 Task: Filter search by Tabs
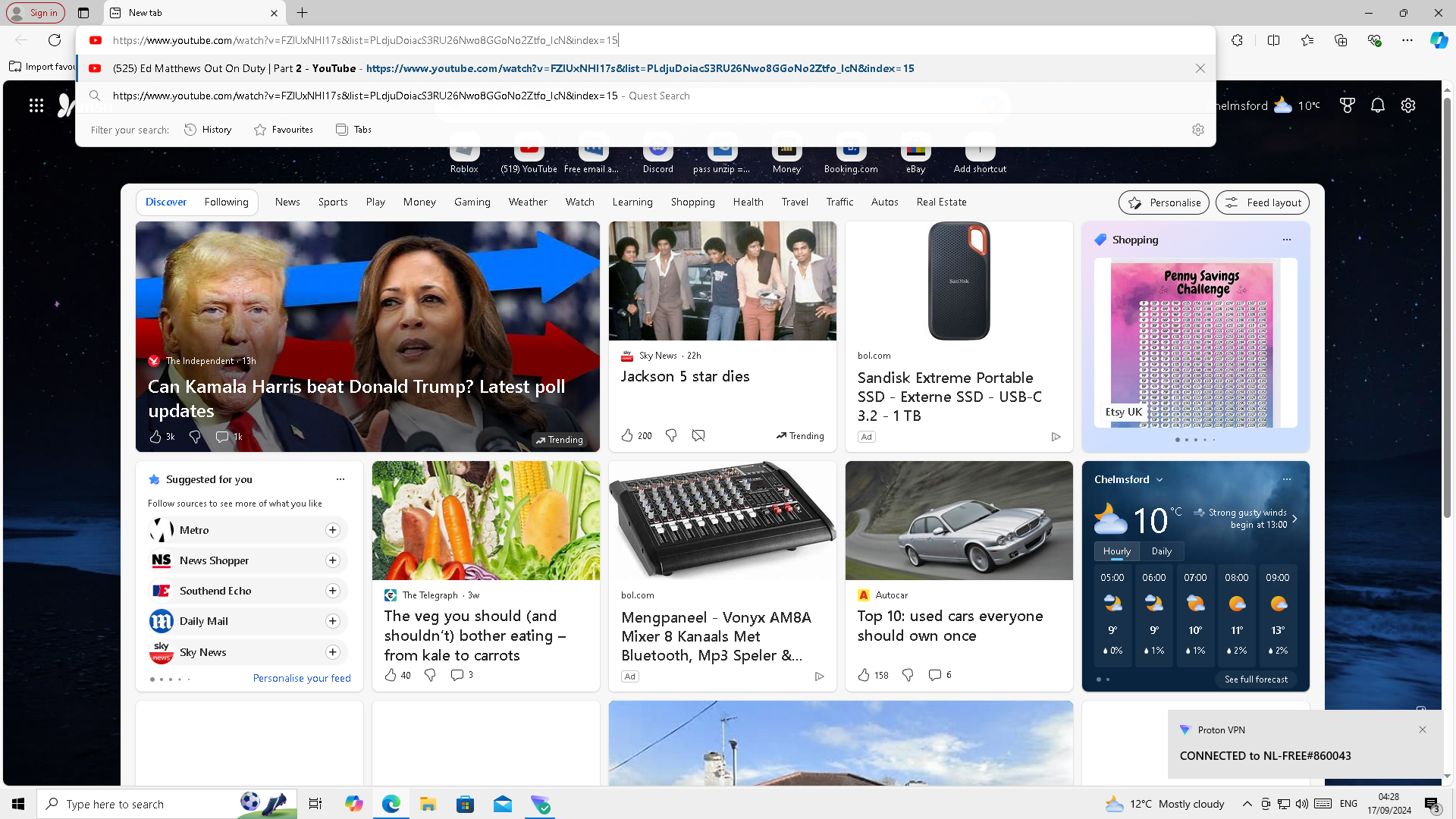point(354,130)
